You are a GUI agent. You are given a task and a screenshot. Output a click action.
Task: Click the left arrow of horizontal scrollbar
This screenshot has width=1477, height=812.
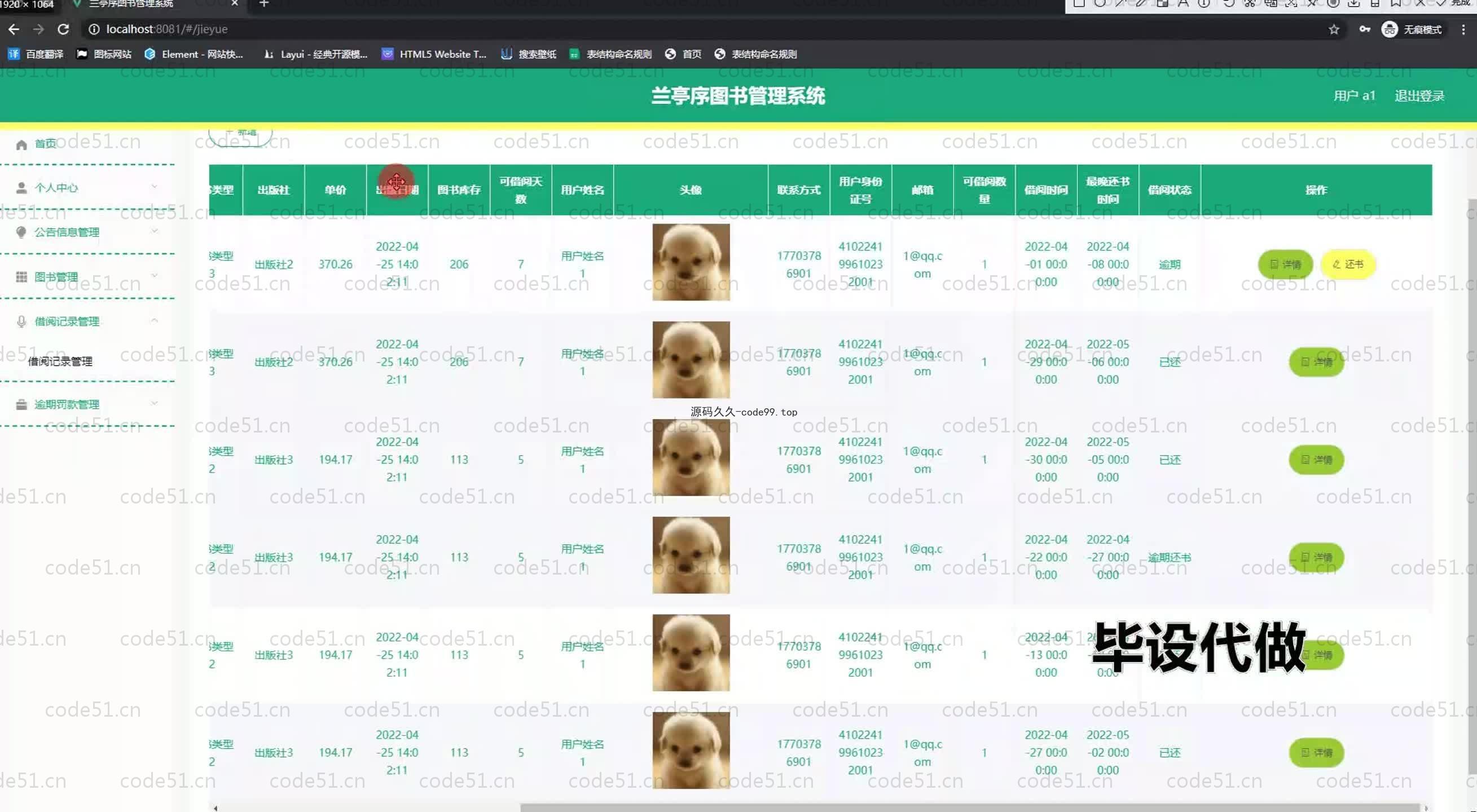click(215, 808)
